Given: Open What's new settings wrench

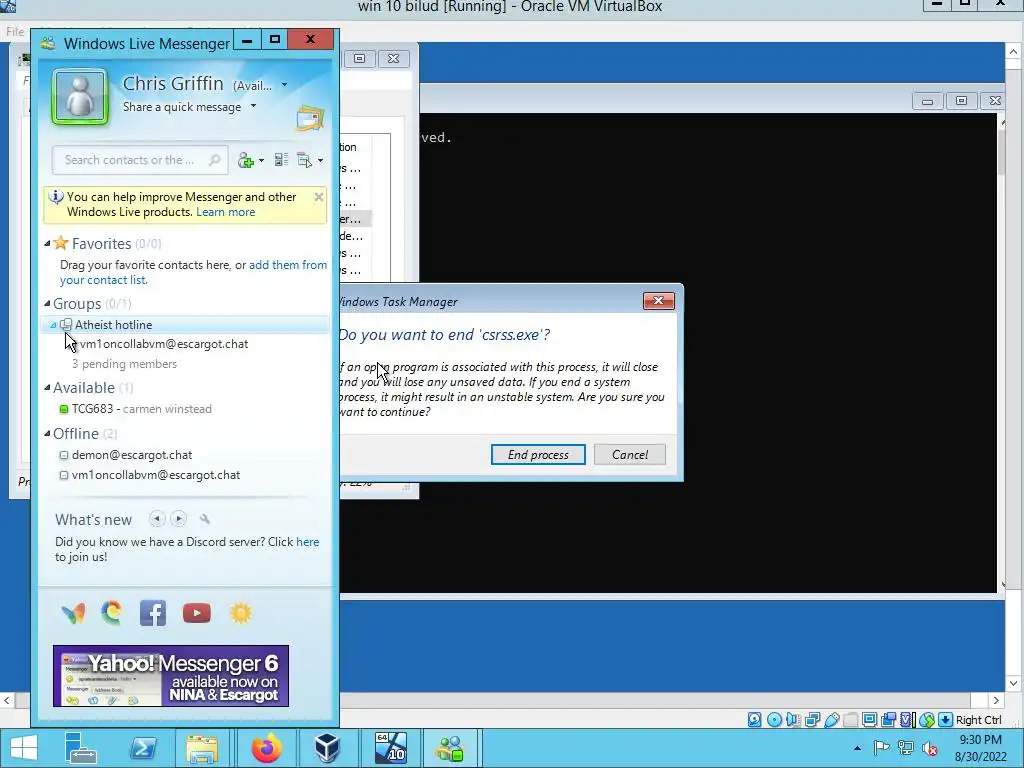Looking at the screenshot, I should (x=205, y=519).
